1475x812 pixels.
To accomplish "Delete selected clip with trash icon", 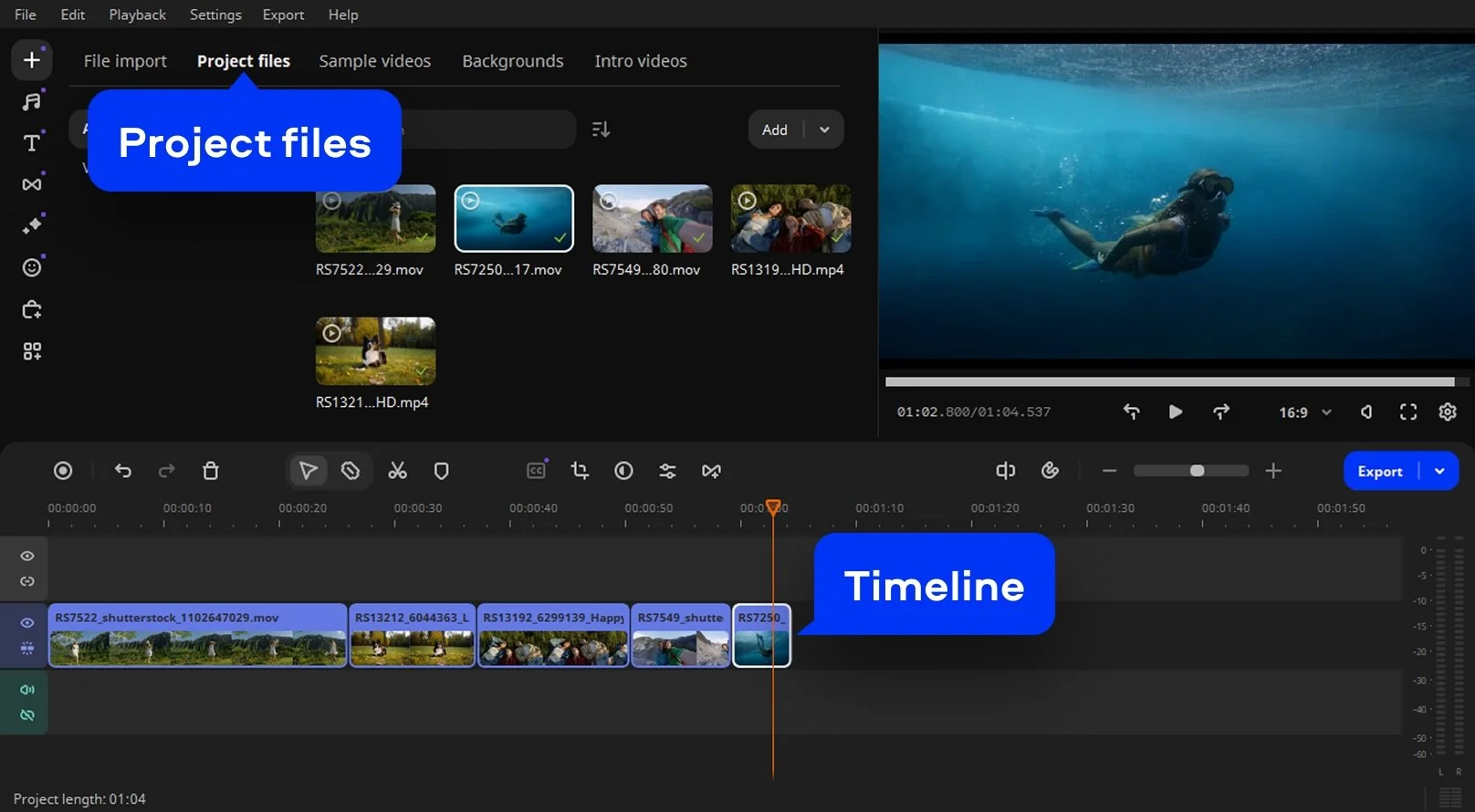I will pos(211,471).
